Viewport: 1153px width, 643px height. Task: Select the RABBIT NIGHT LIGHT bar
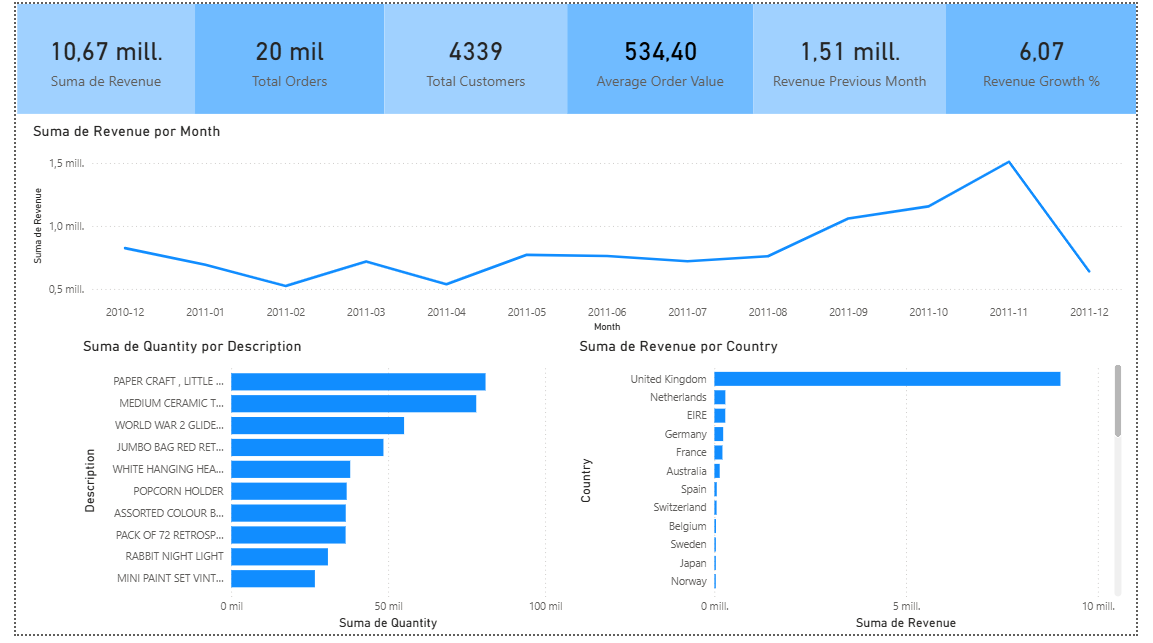279,556
